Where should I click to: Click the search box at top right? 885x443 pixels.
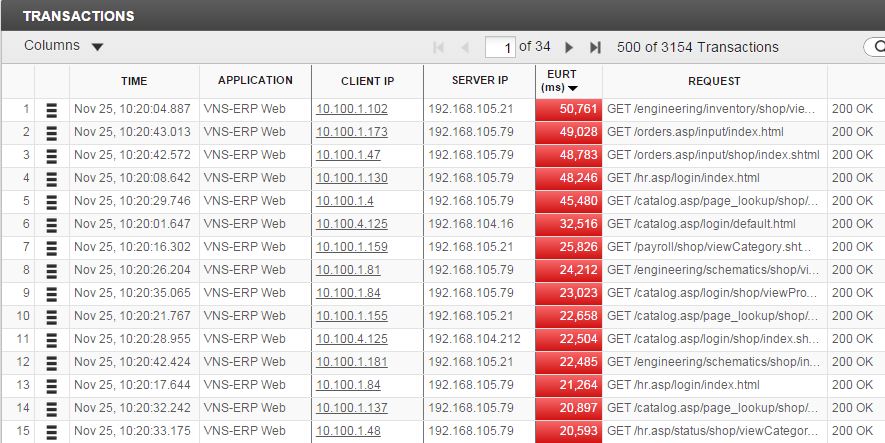coord(874,47)
